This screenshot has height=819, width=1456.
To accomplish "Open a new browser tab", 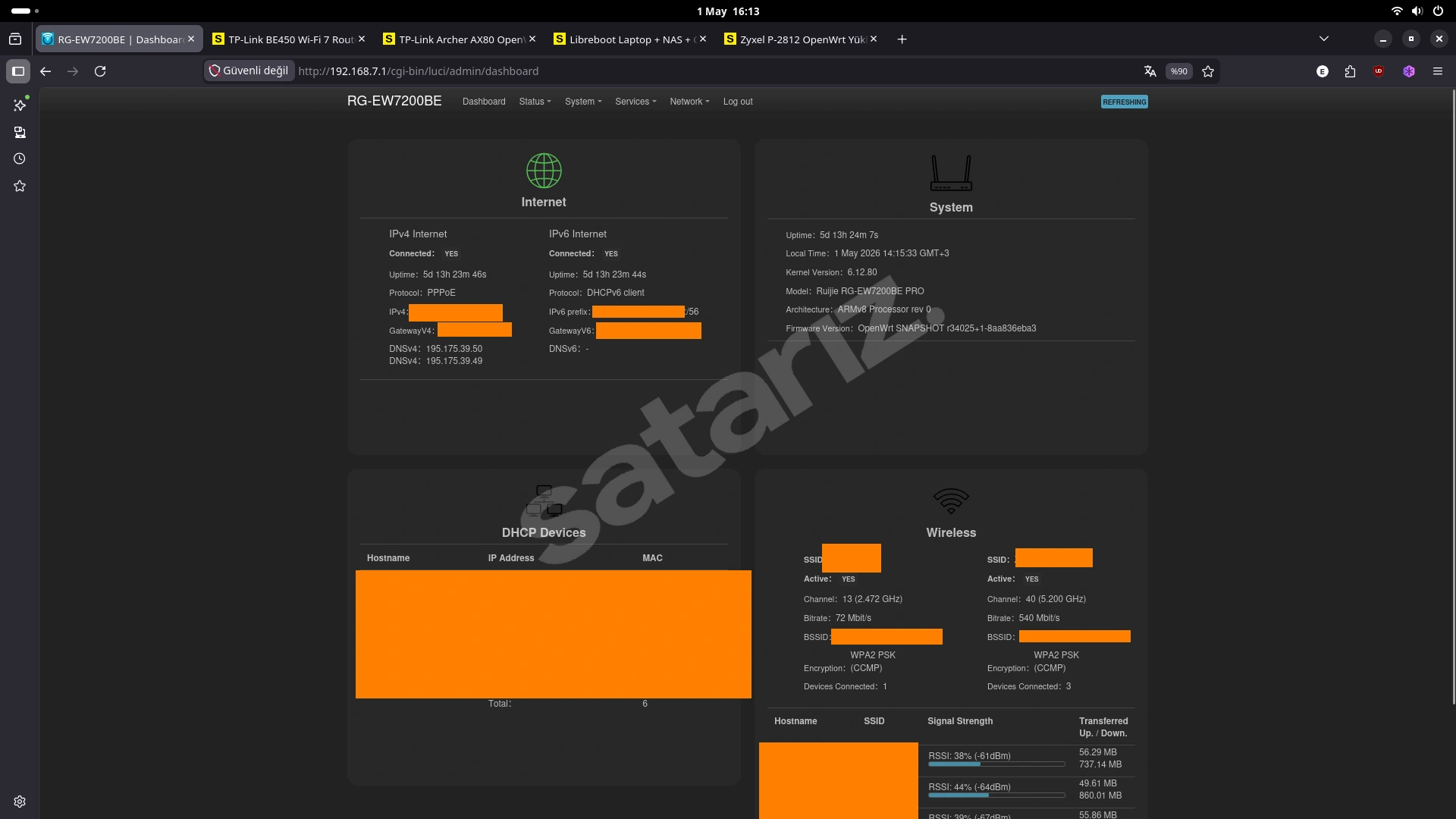I will point(902,39).
